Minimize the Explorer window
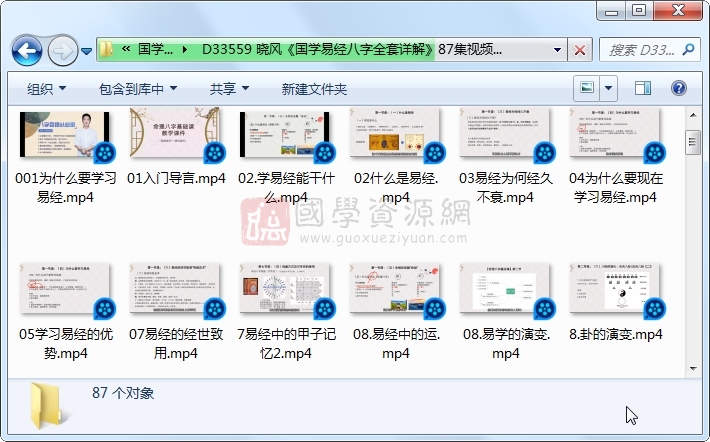This screenshot has height=442, width=710. 611,10
